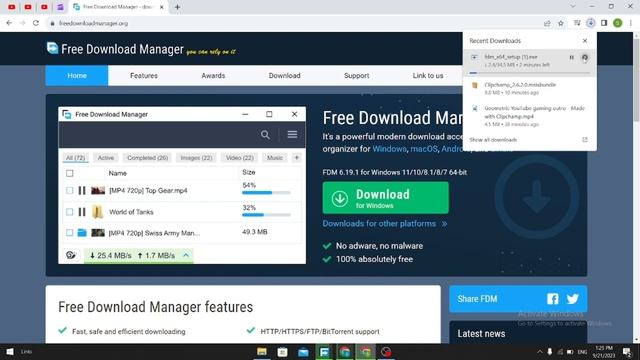640x360 pixels.
Task: Click the search magnifier in FDM preview
Action: 265,135
